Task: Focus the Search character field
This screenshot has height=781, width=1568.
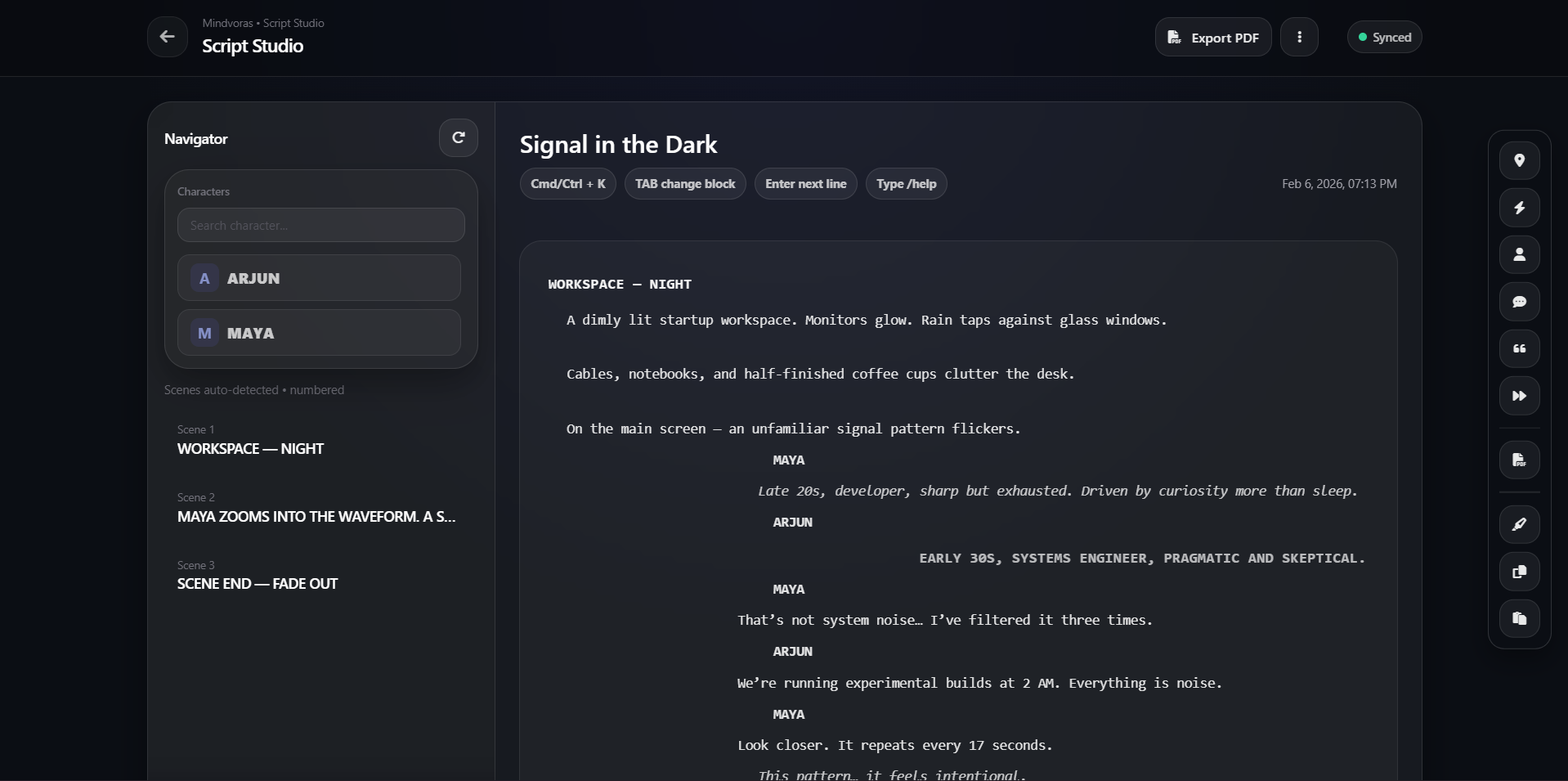Action: (x=321, y=225)
